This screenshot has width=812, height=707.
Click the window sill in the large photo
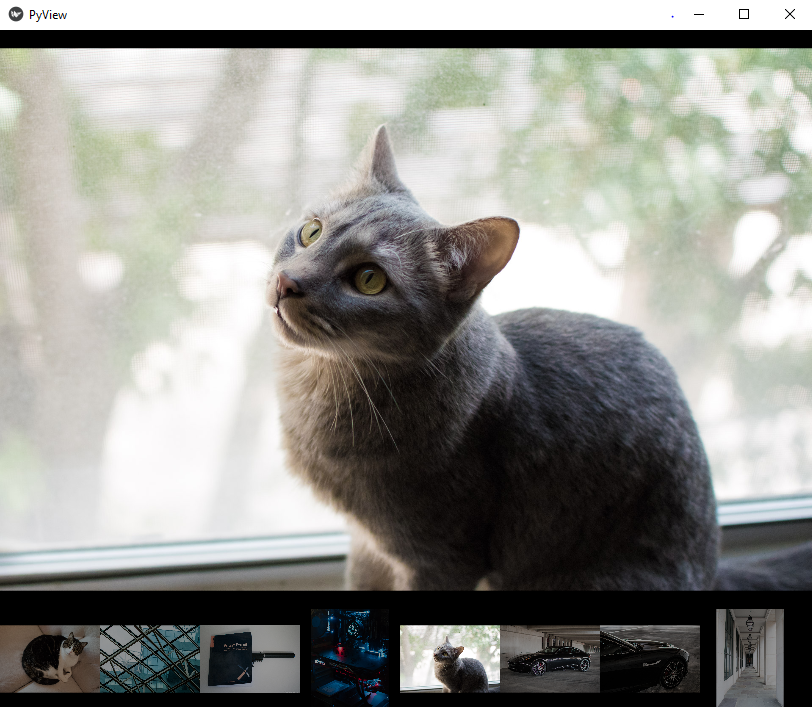173,558
